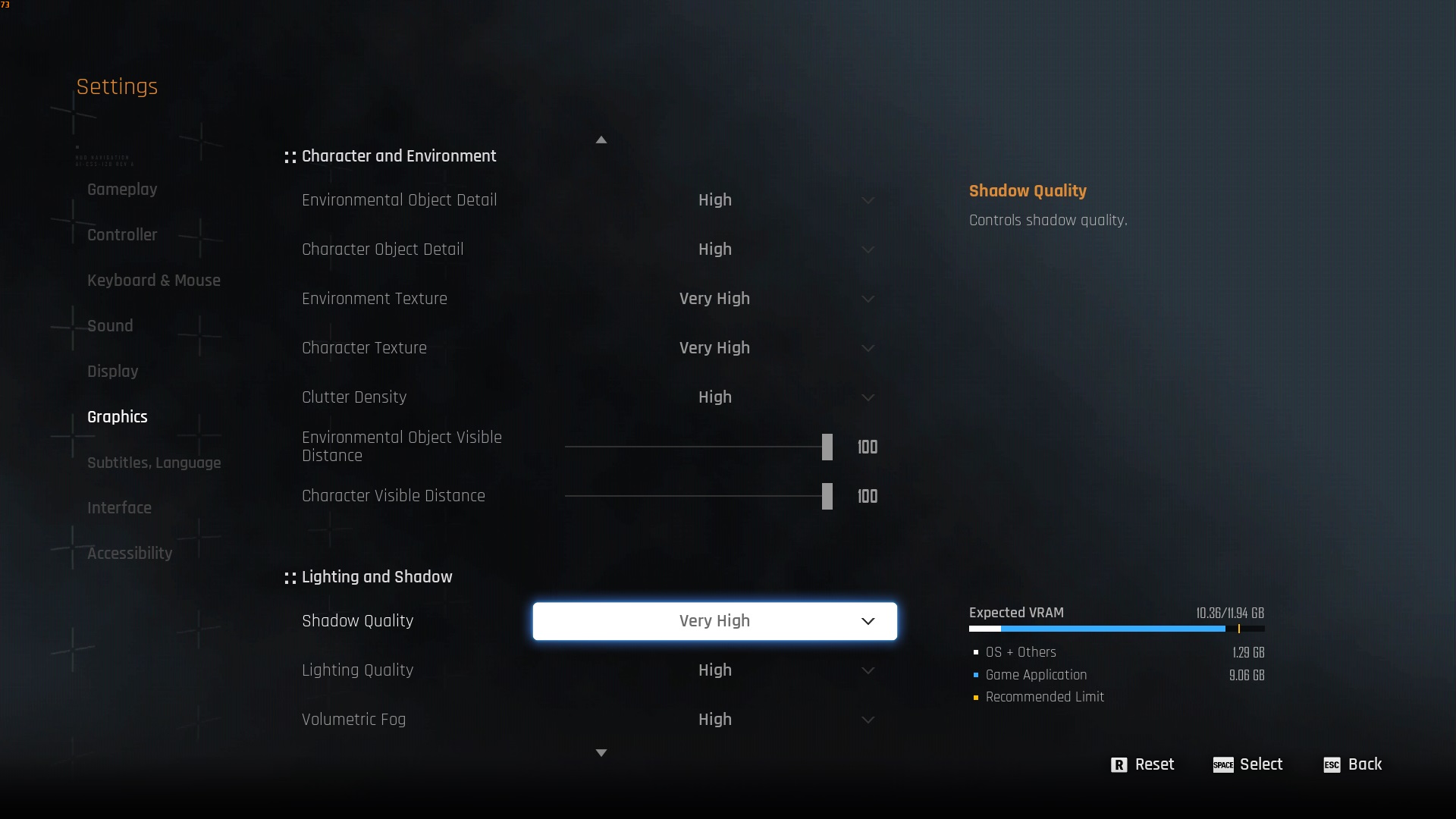Open the Shadow Quality Very High dropdown
Screen dimensions: 1456x819
tap(715, 621)
